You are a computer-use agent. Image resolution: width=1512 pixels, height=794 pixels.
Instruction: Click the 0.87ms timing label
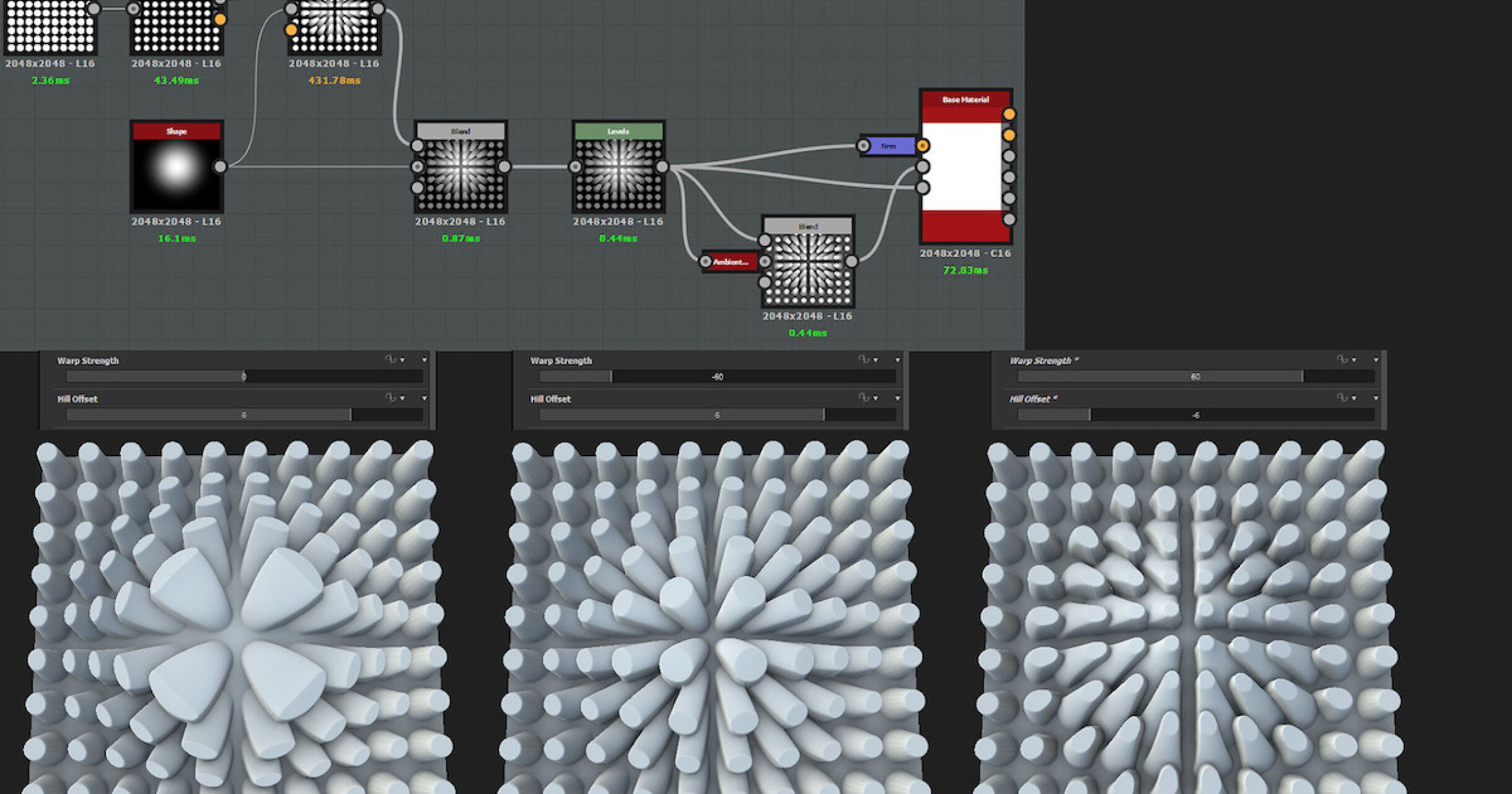point(460,238)
